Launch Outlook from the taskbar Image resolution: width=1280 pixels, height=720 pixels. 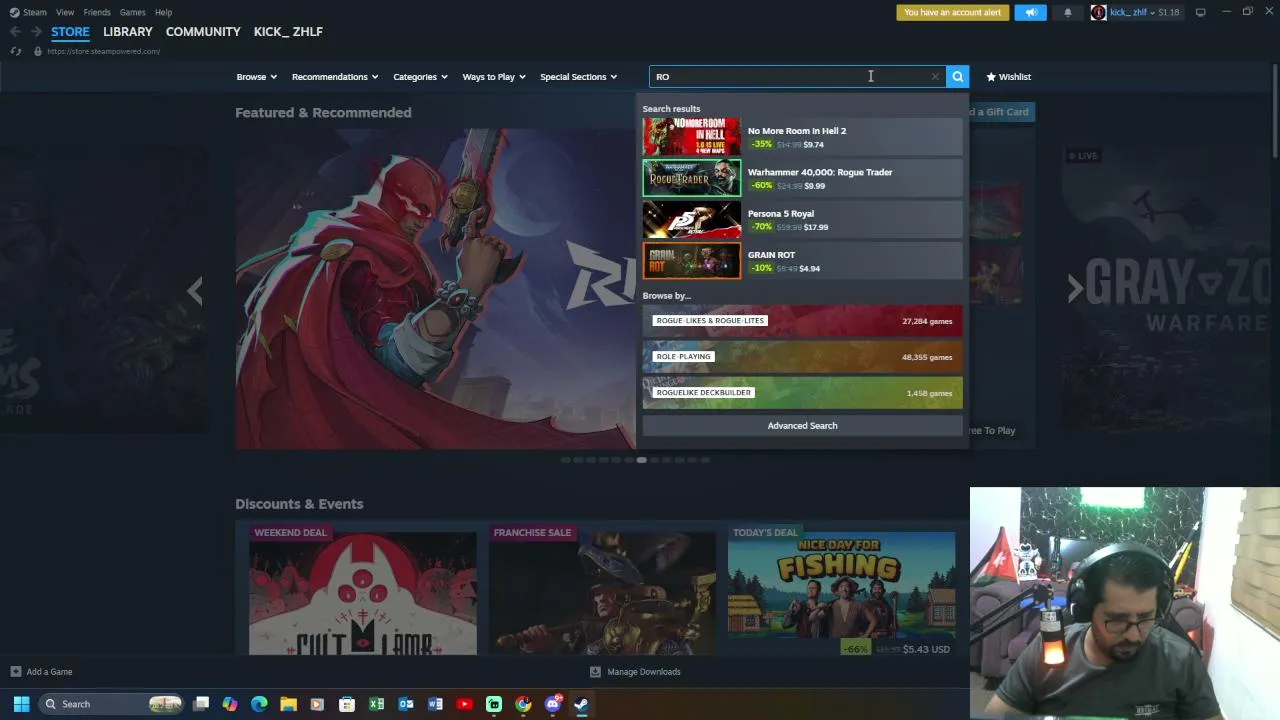click(x=406, y=704)
